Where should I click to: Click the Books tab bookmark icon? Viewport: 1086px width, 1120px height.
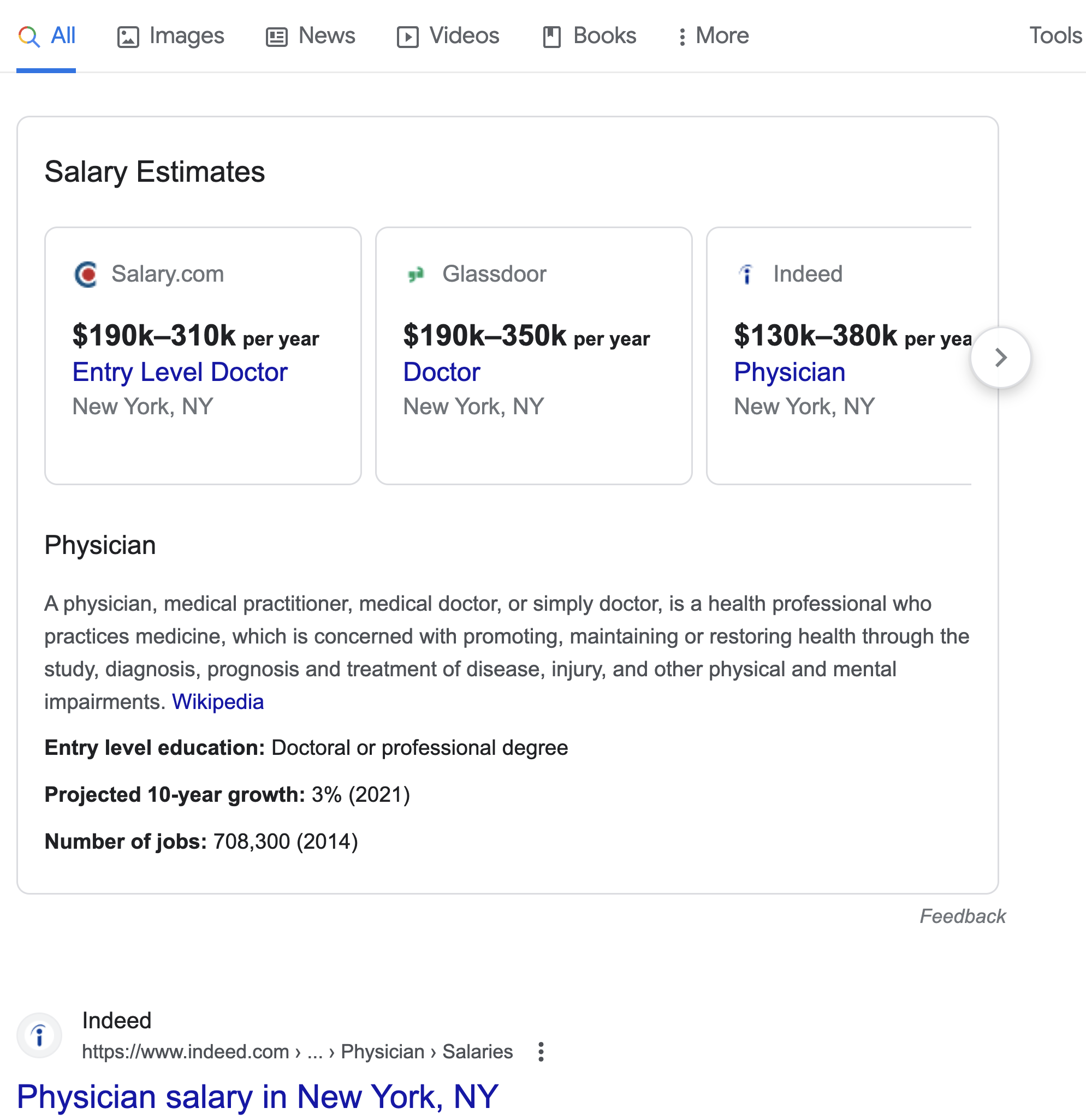pyautogui.click(x=551, y=37)
